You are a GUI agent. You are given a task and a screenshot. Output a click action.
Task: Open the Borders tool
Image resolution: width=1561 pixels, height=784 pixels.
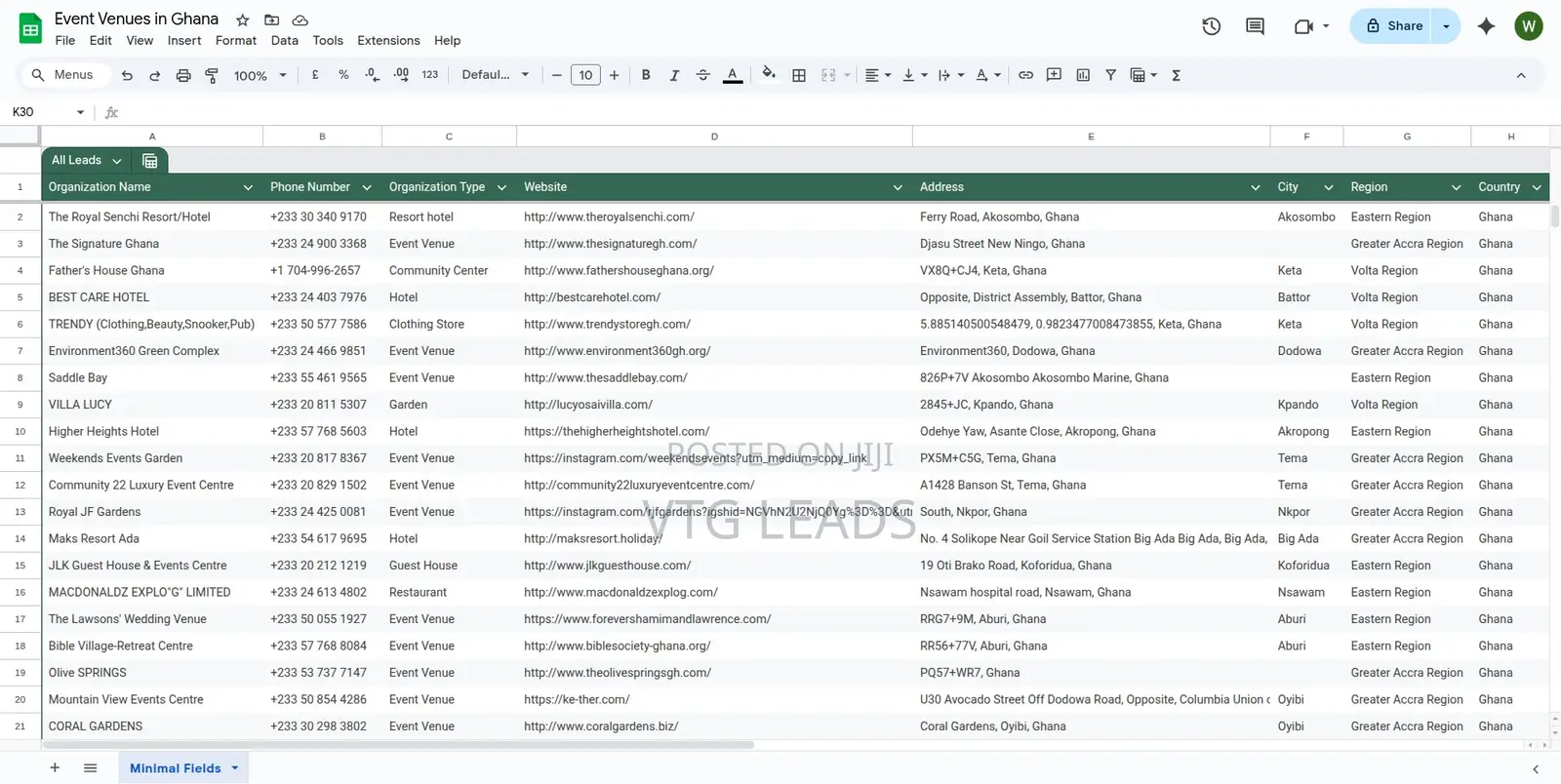pyautogui.click(x=799, y=75)
